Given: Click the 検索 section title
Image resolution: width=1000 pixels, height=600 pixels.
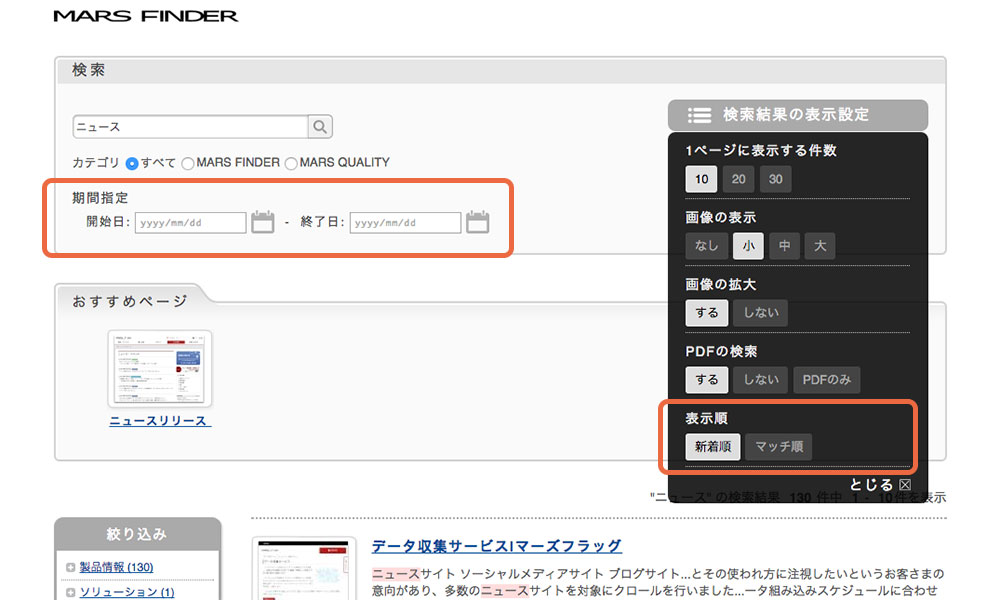Looking at the screenshot, I should [88, 70].
